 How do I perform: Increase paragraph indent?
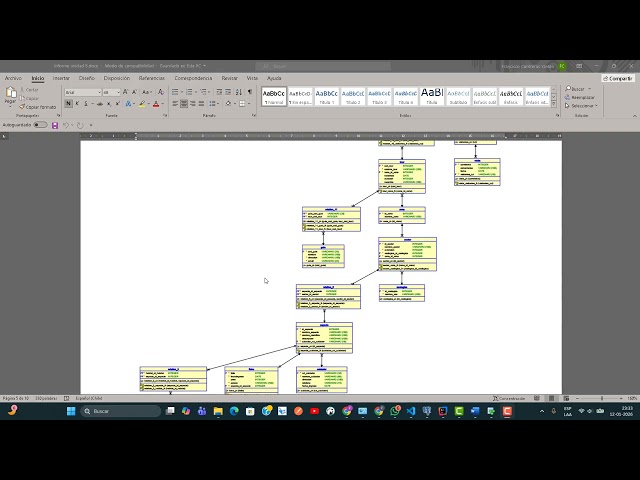point(228,92)
